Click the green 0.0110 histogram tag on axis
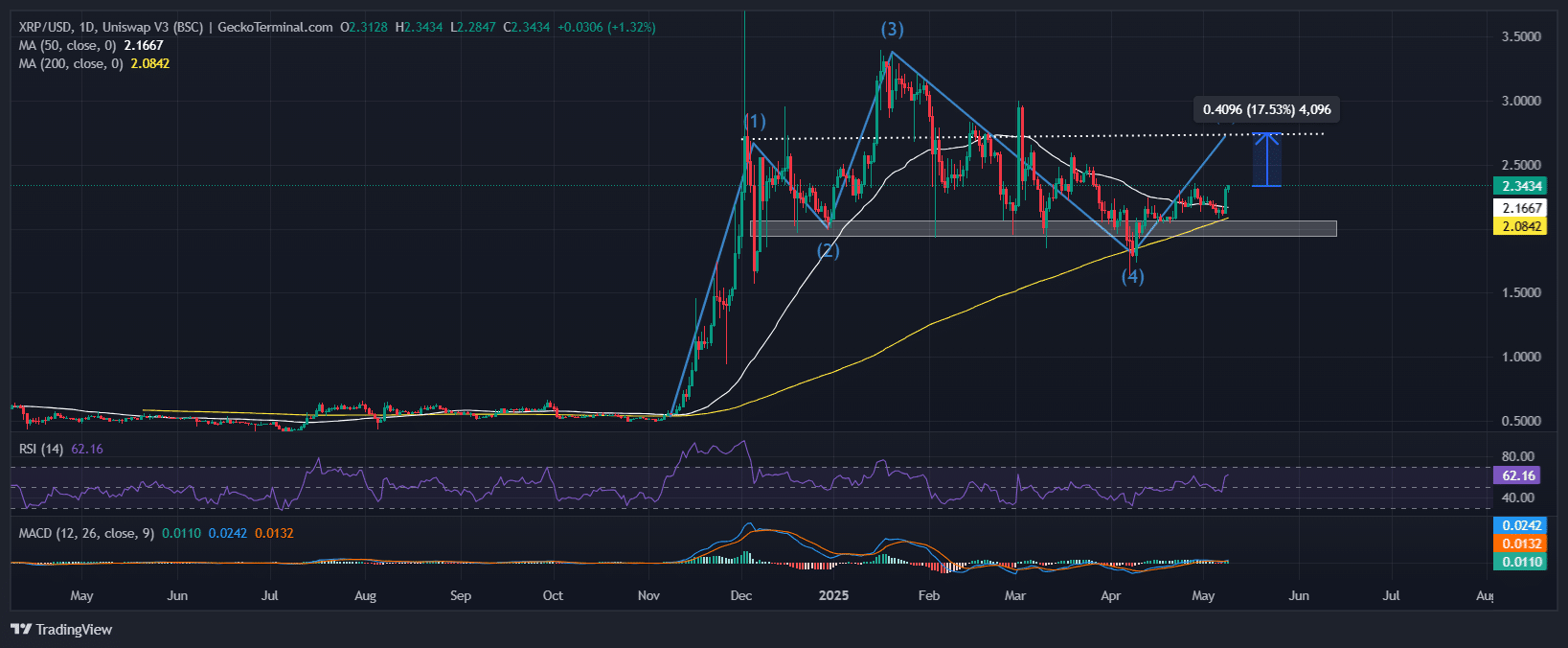1568x648 pixels. click(x=1521, y=562)
